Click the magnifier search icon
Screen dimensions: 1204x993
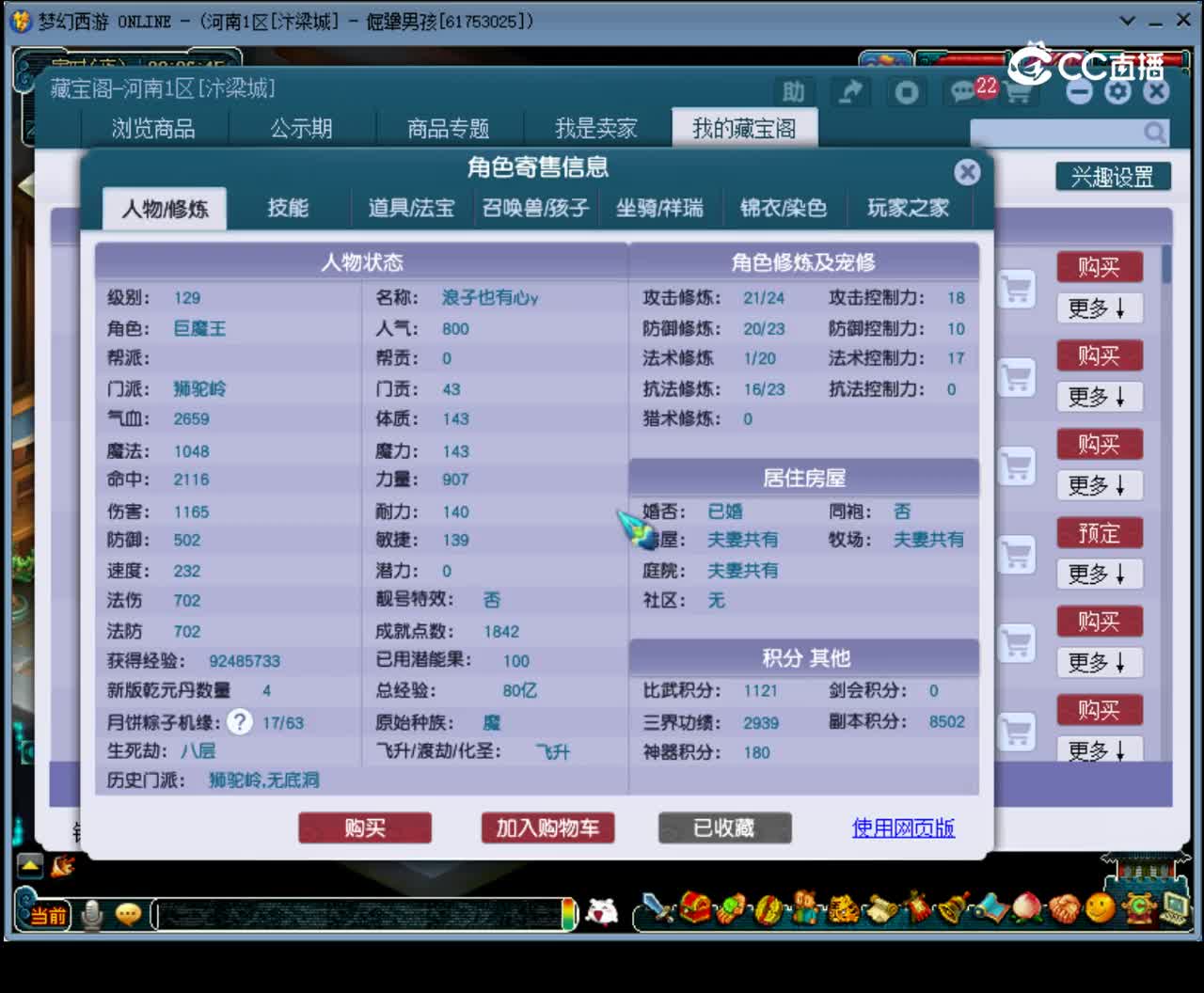pos(1154,133)
